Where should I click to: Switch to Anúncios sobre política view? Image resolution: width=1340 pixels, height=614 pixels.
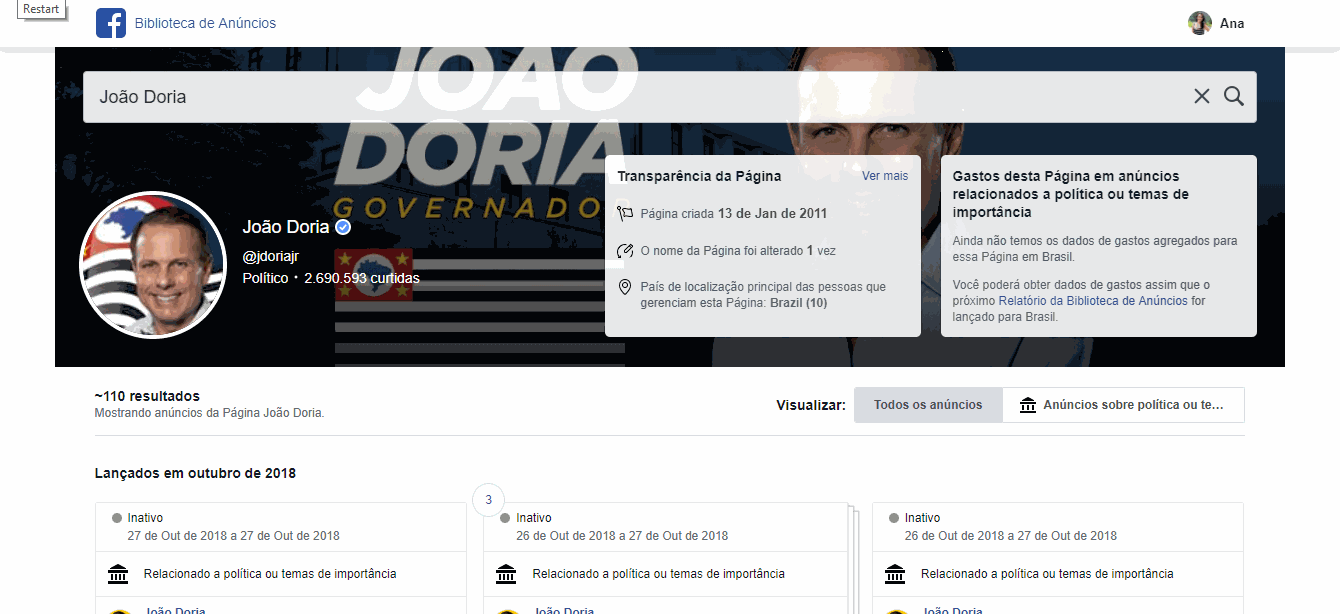click(1123, 405)
